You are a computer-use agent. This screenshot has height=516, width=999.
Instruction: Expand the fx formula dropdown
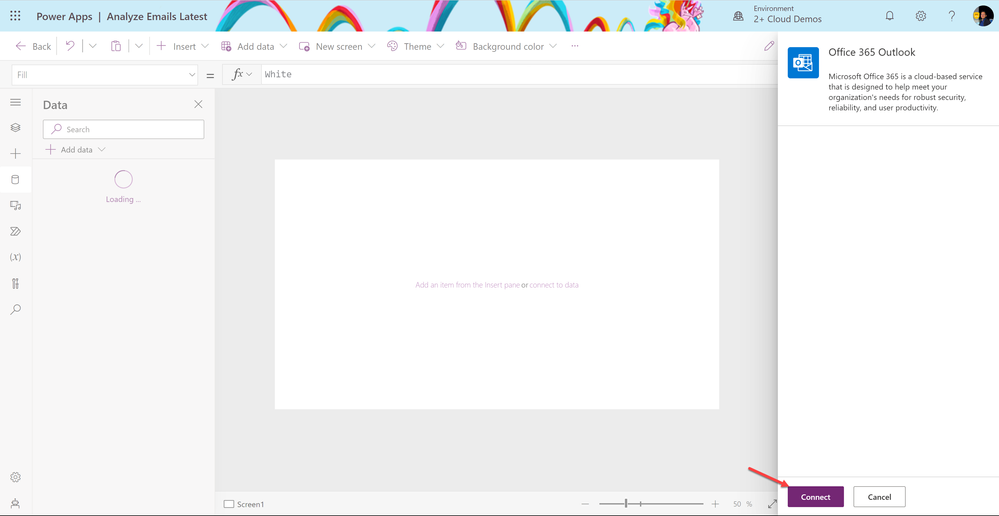coord(241,75)
